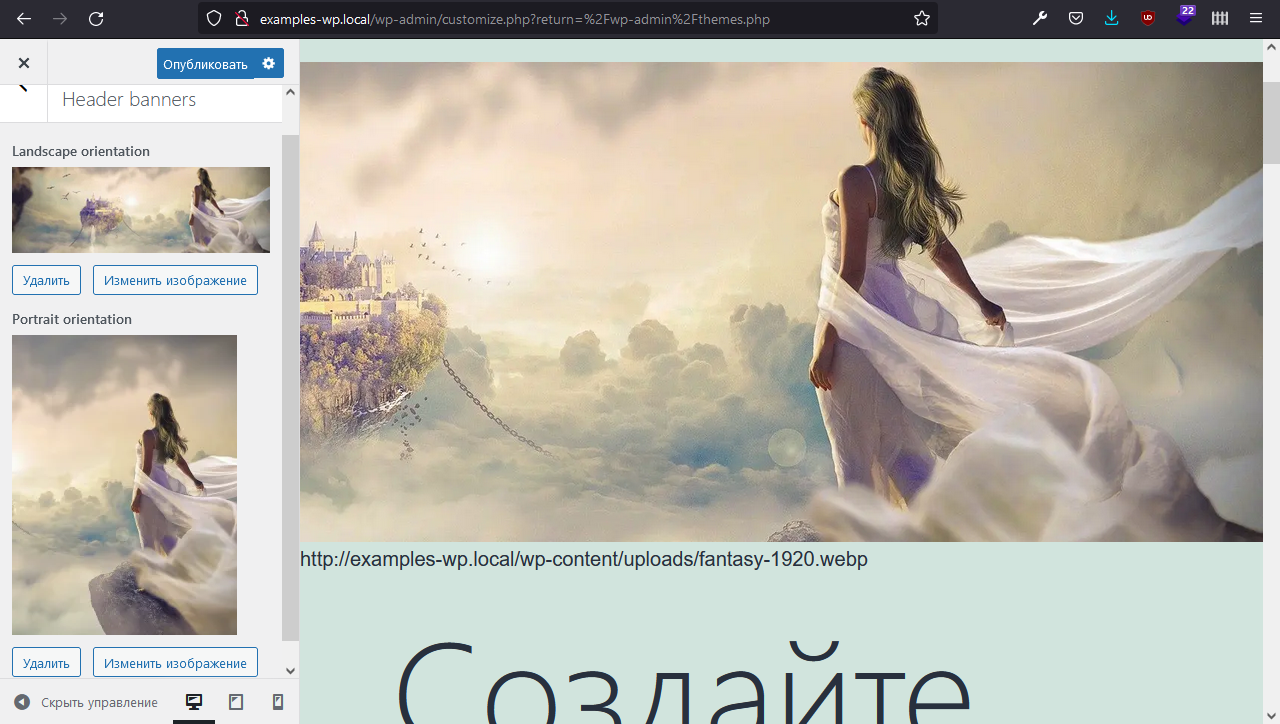
Task: Show browser downloads panel
Action: pyautogui.click(x=1112, y=18)
